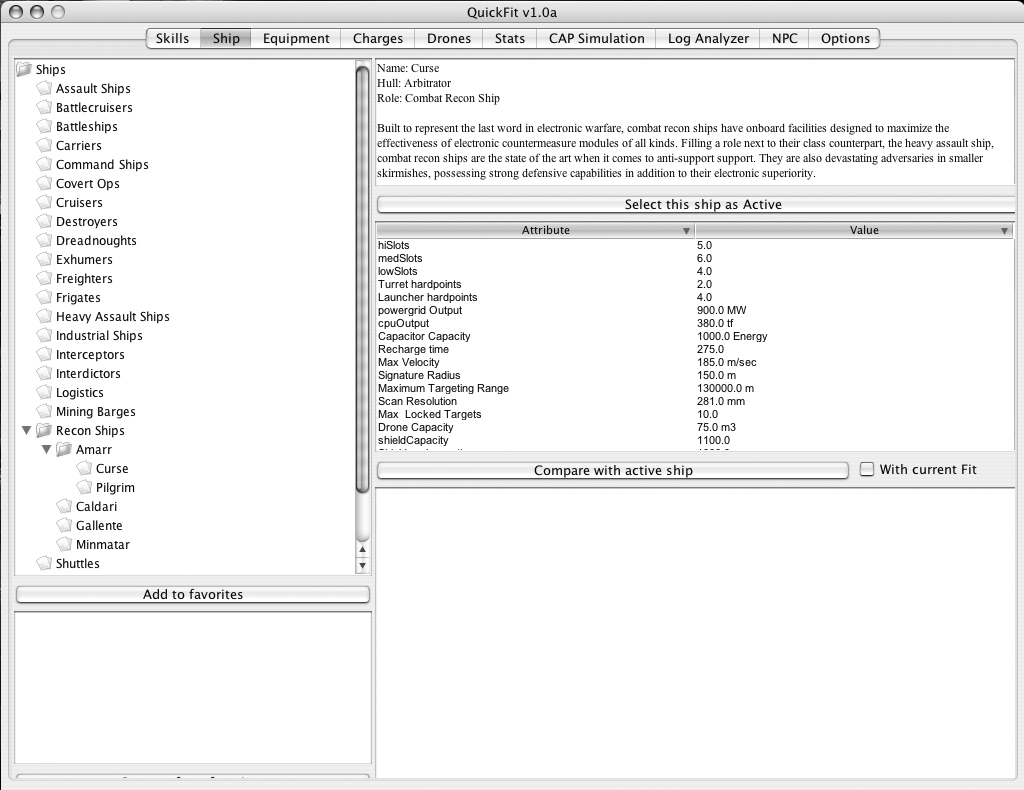Switch to the NPC tab
This screenshot has width=1024, height=790.
(784, 39)
